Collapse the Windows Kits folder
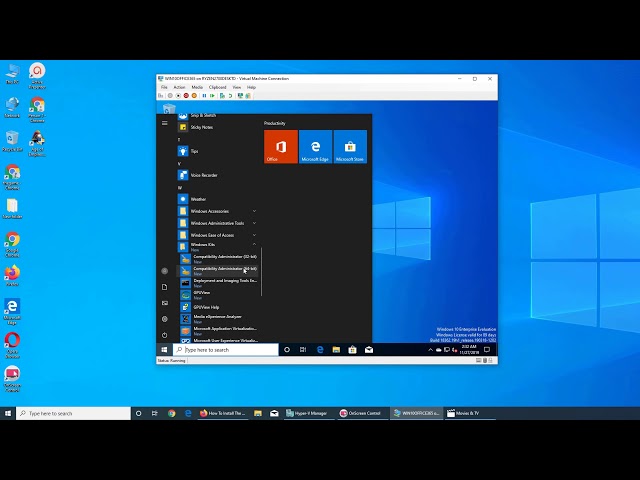 tap(217, 246)
